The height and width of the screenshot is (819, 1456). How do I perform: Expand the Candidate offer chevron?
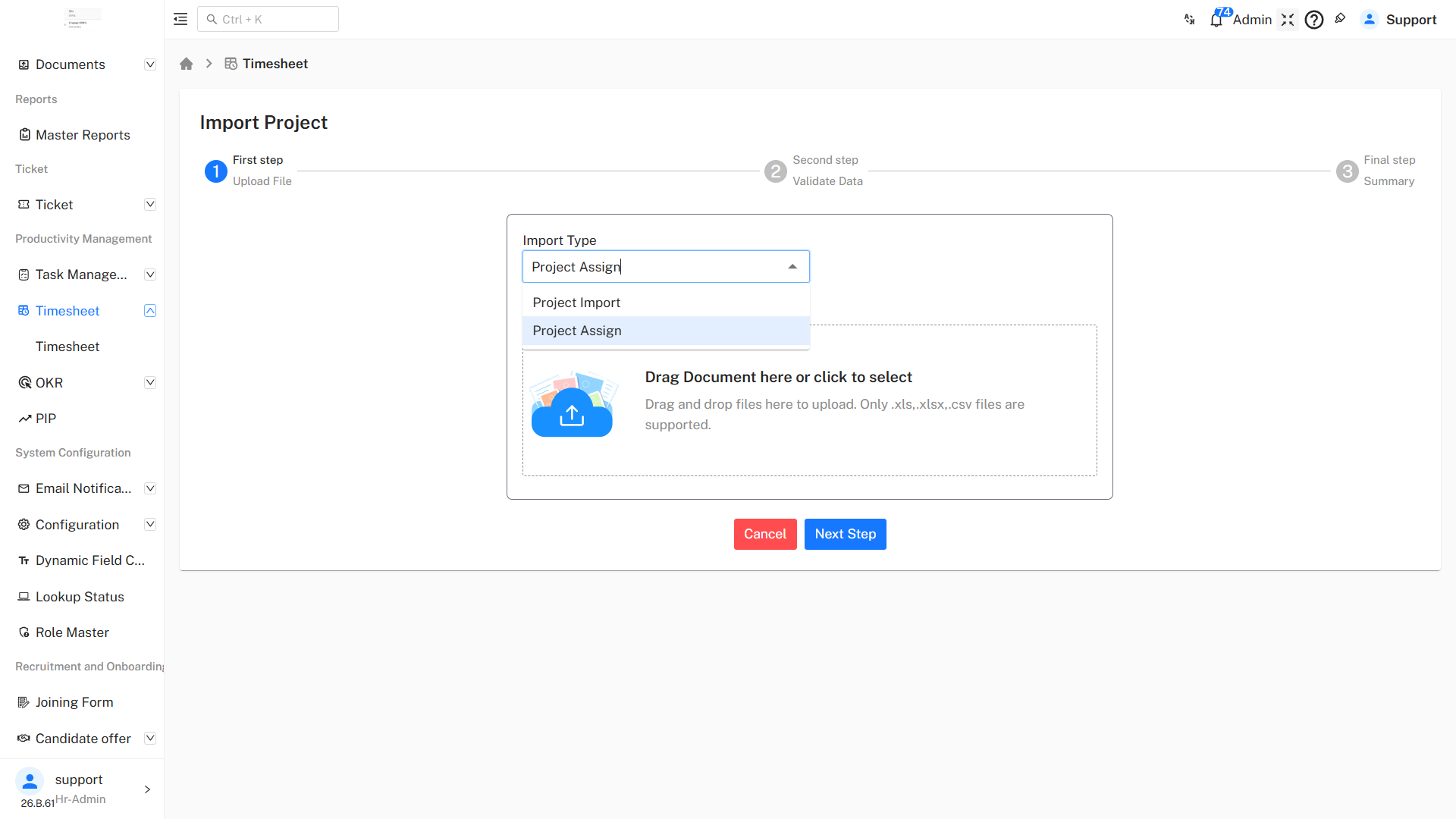(x=150, y=739)
